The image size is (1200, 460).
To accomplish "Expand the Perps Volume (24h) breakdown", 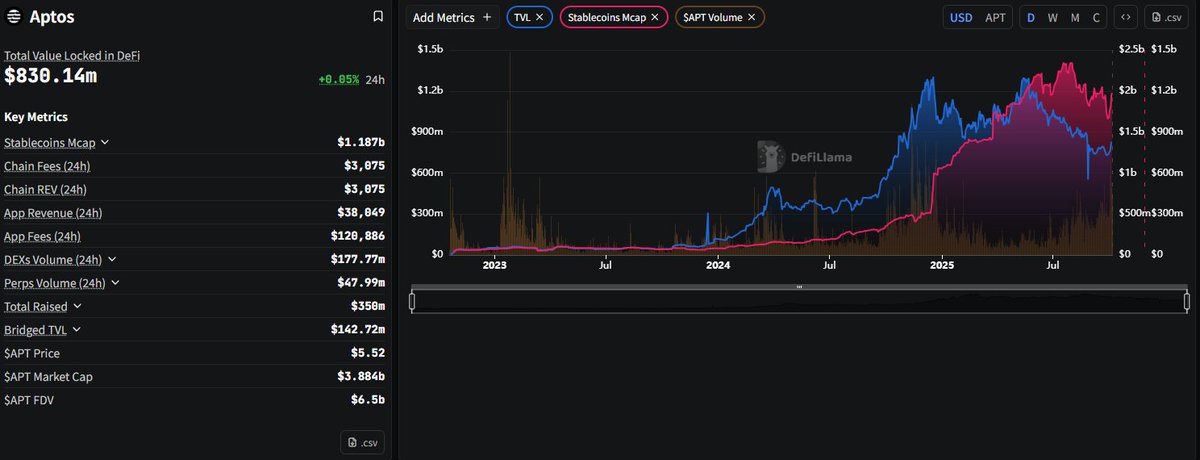I will click(x=115, y=283).
